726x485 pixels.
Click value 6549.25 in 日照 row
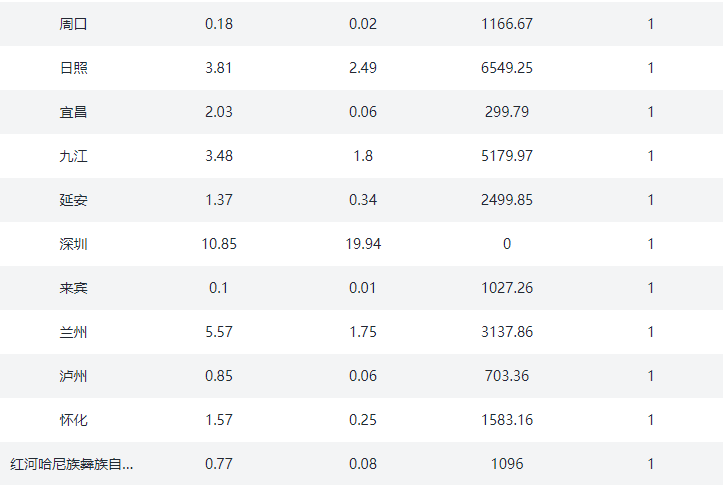tap(507, 68)
